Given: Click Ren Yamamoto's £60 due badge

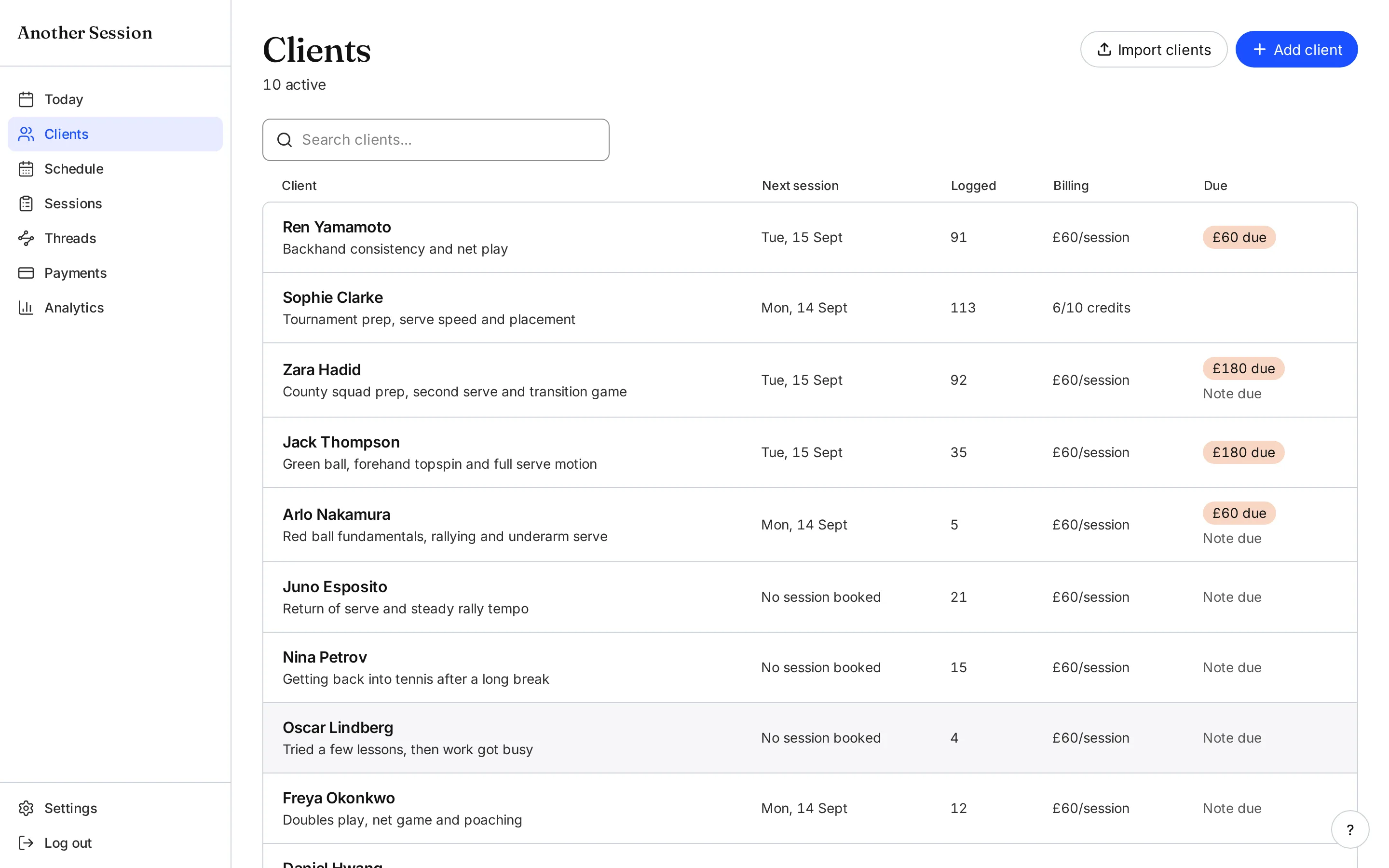Looking at the screenshot, I should (1239, 238).
